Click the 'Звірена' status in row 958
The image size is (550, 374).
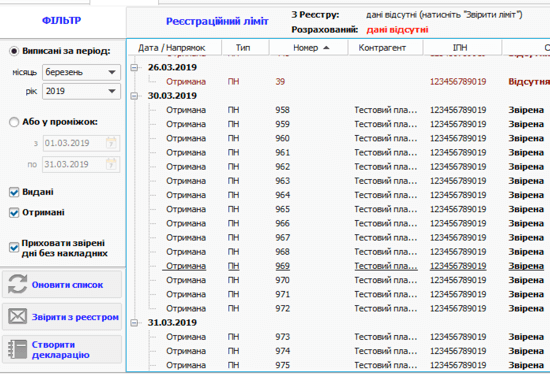pos(526,110)
